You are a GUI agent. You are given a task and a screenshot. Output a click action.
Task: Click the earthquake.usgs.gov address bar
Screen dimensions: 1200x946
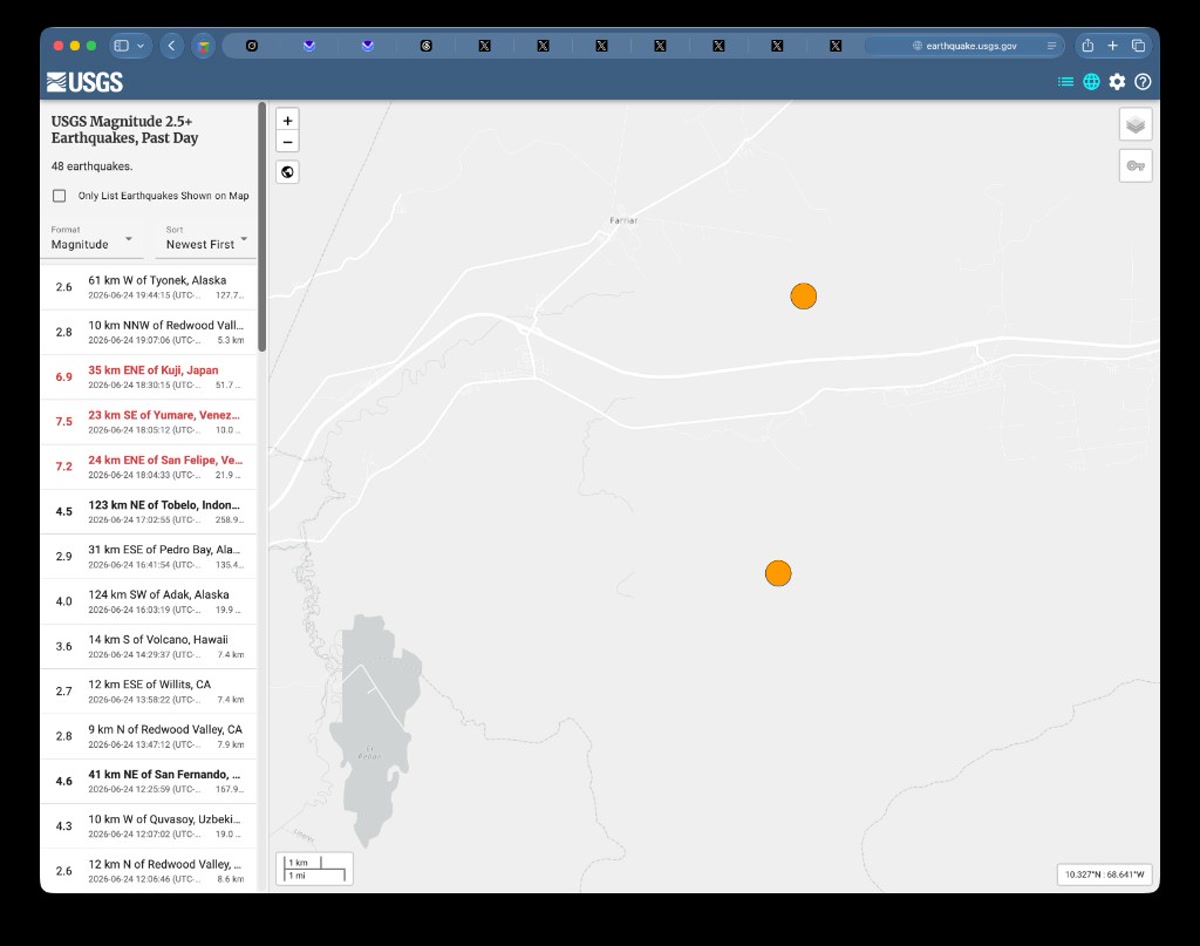[x=965, y=46]
